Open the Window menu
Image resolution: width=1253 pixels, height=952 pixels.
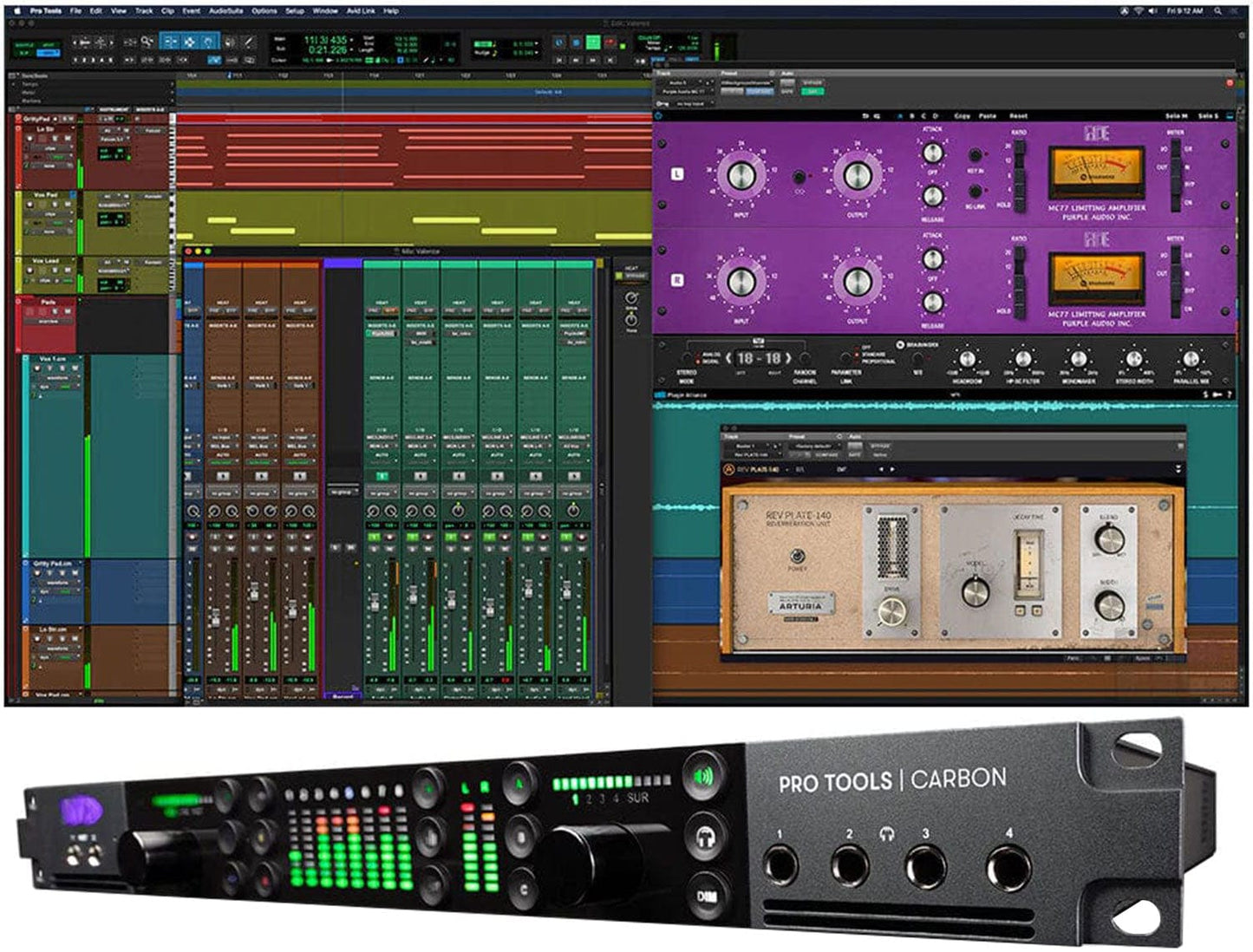(x=324, y=11)
